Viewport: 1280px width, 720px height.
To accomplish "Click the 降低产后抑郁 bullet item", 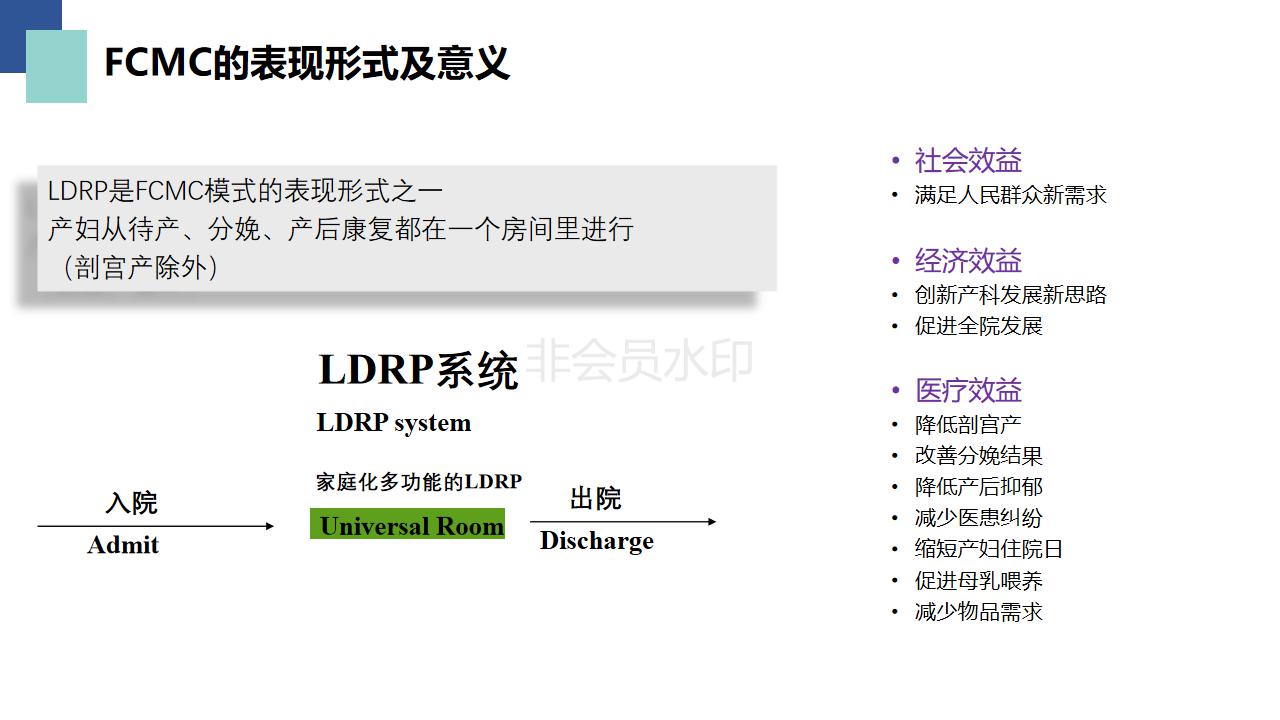I will coord(978,487).
